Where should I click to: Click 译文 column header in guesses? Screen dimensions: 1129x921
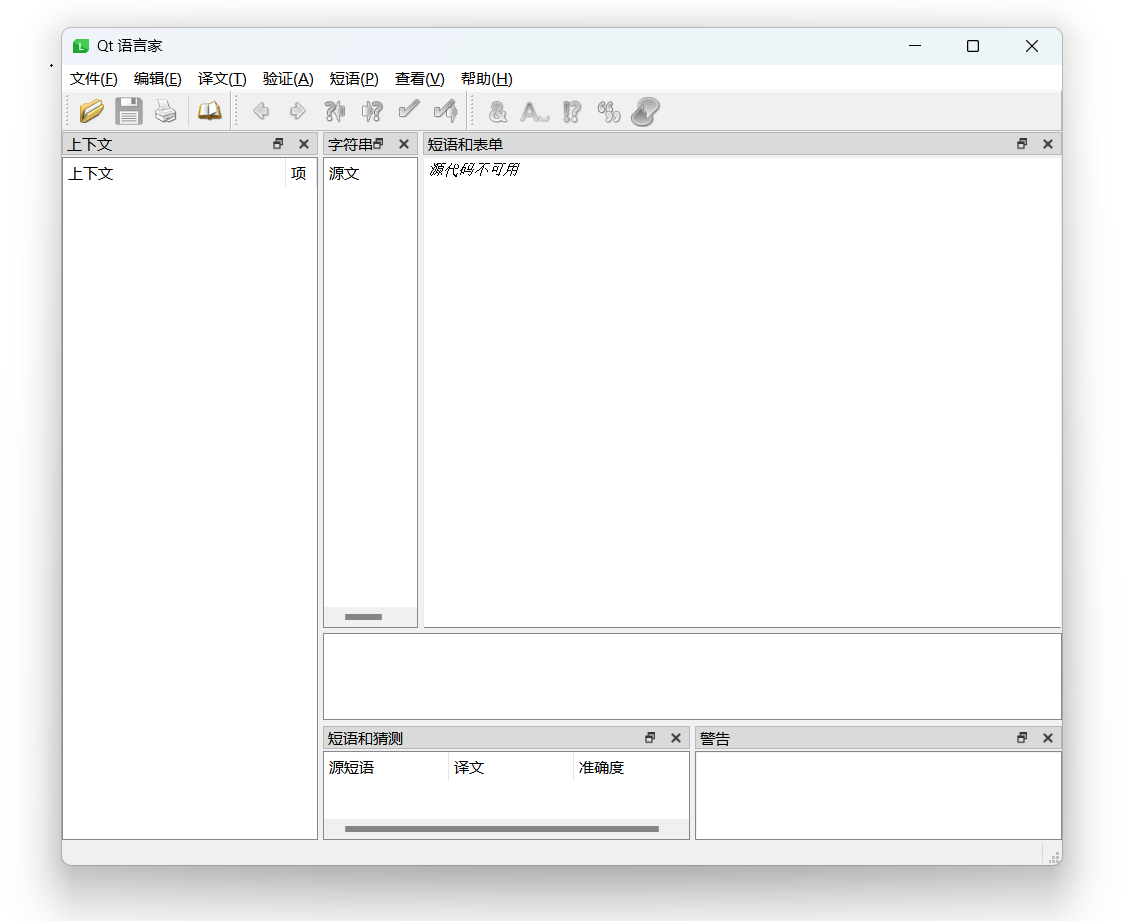(x=510, y=768)
